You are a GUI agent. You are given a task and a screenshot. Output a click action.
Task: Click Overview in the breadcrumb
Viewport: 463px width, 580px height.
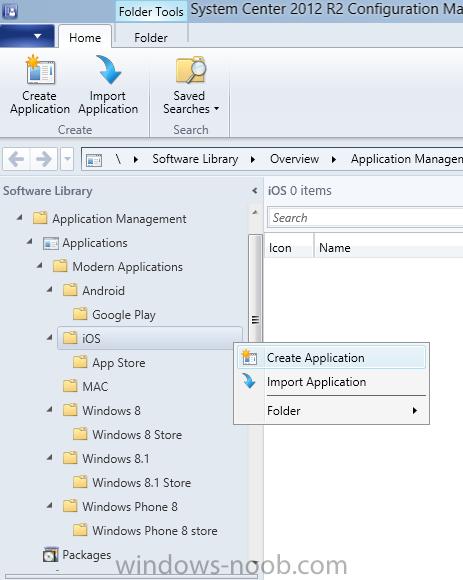[x=294, y=159]
